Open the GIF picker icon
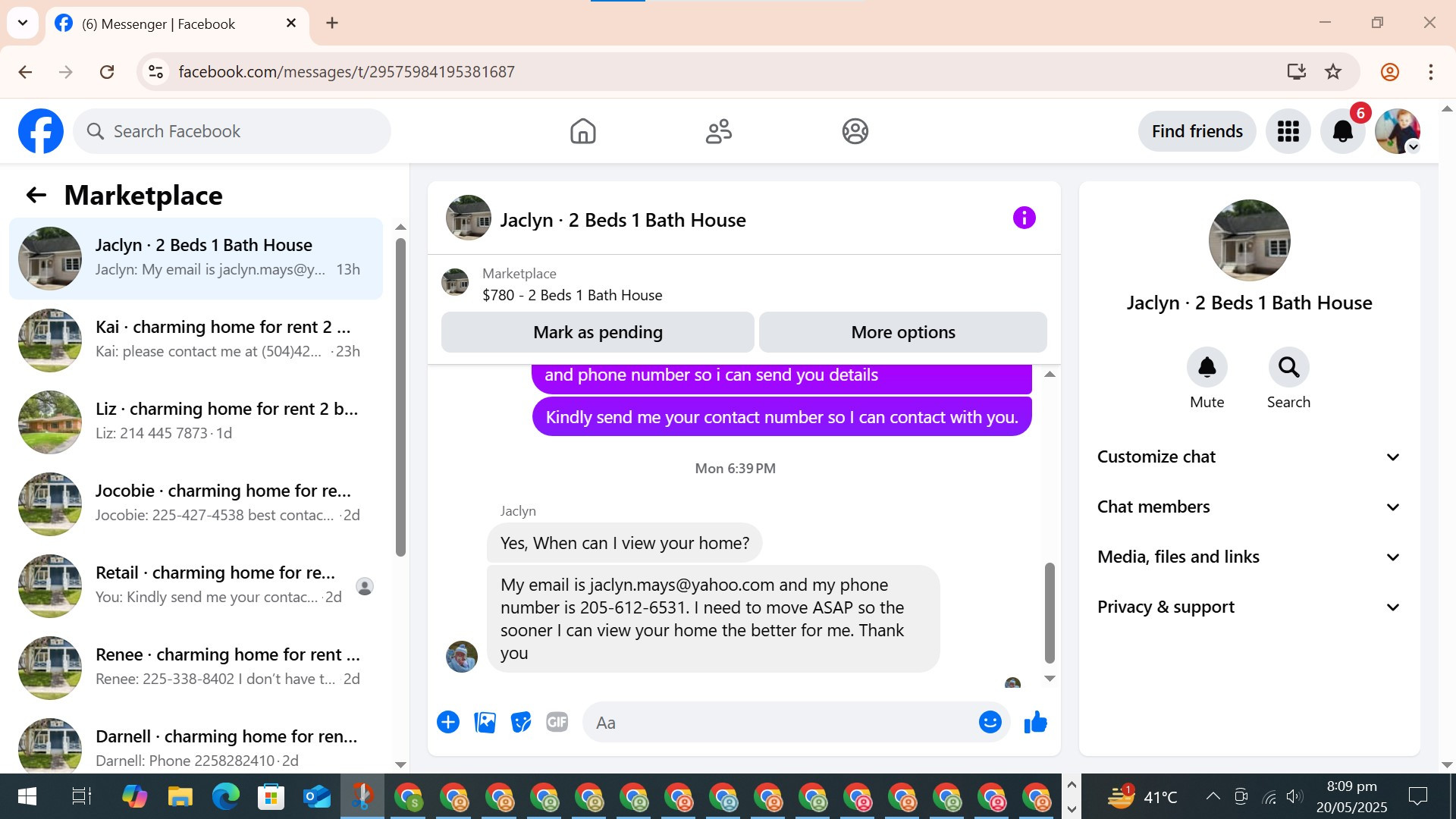Image resolution: width=1456 pixels, height=819 pixels. coord(557,722)
